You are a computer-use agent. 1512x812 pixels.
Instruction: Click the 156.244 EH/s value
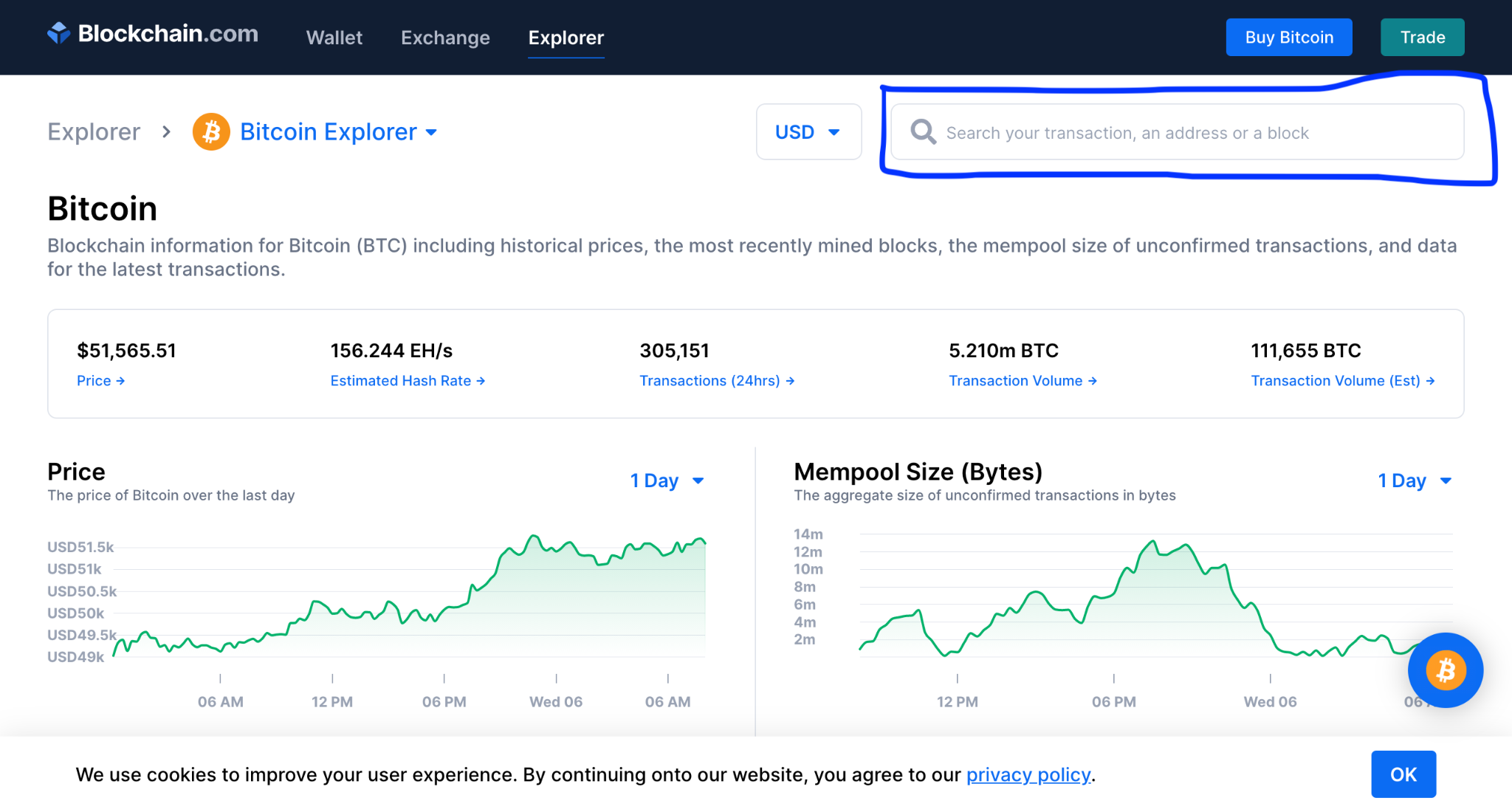[x=391, y=351]
